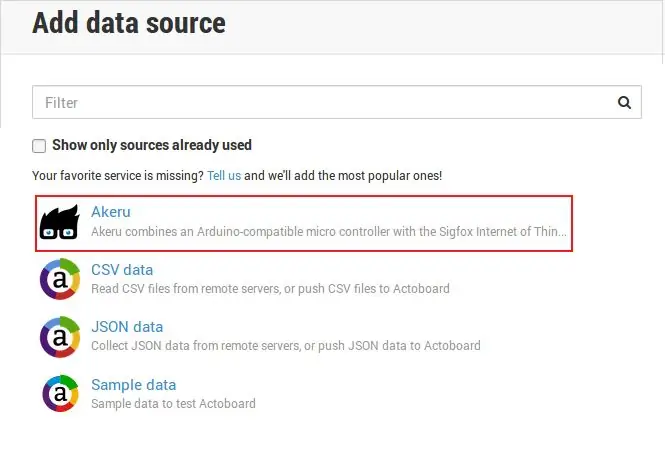This screenshot has width=665, height=463.
Task: Open the 'Tell us' link
Action: [x=224, y=176]
